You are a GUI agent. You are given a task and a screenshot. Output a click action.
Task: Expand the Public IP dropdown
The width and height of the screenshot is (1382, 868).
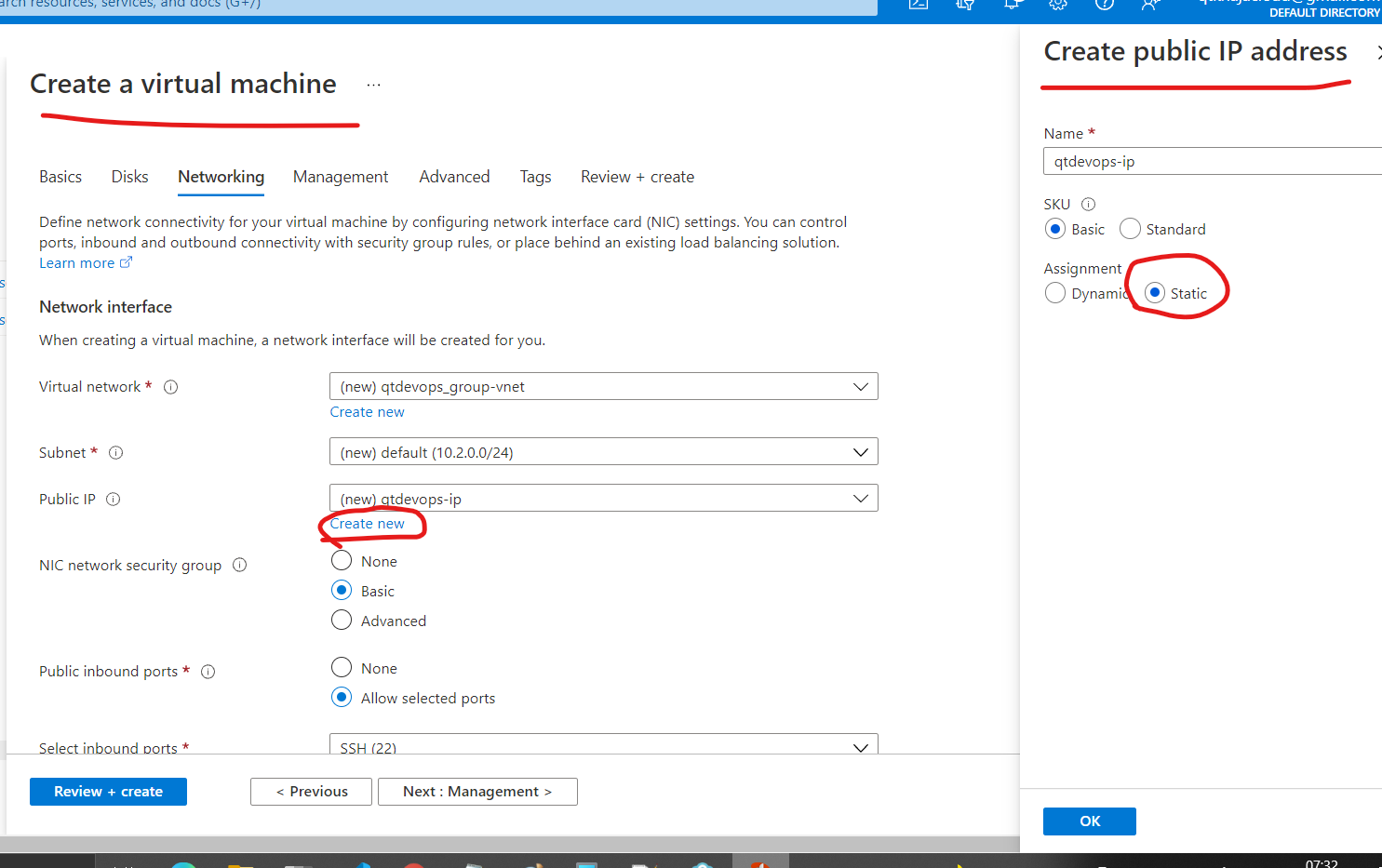coord(604,499)
